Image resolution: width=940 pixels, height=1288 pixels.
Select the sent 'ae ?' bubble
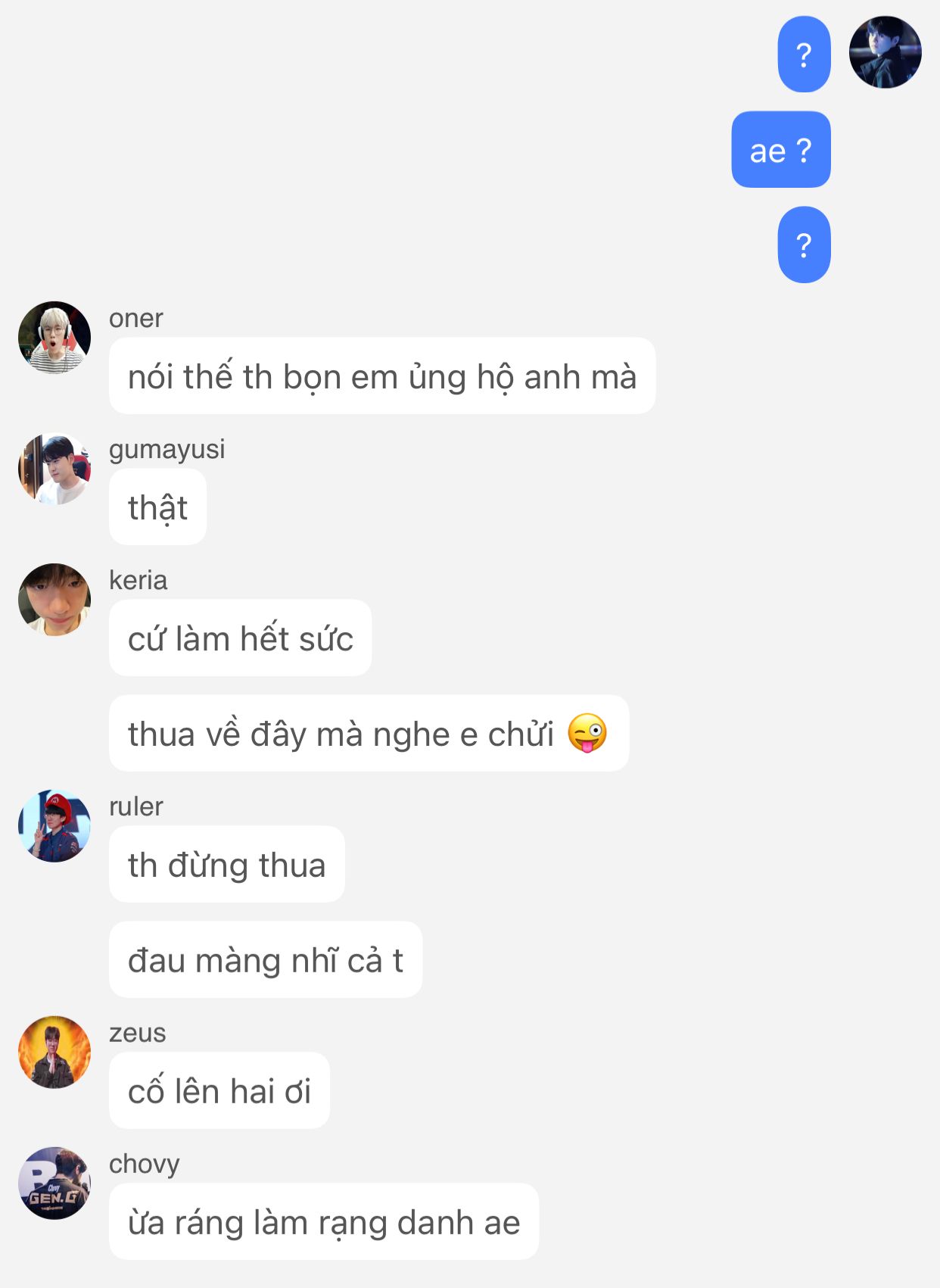click(x=781, y=150)
